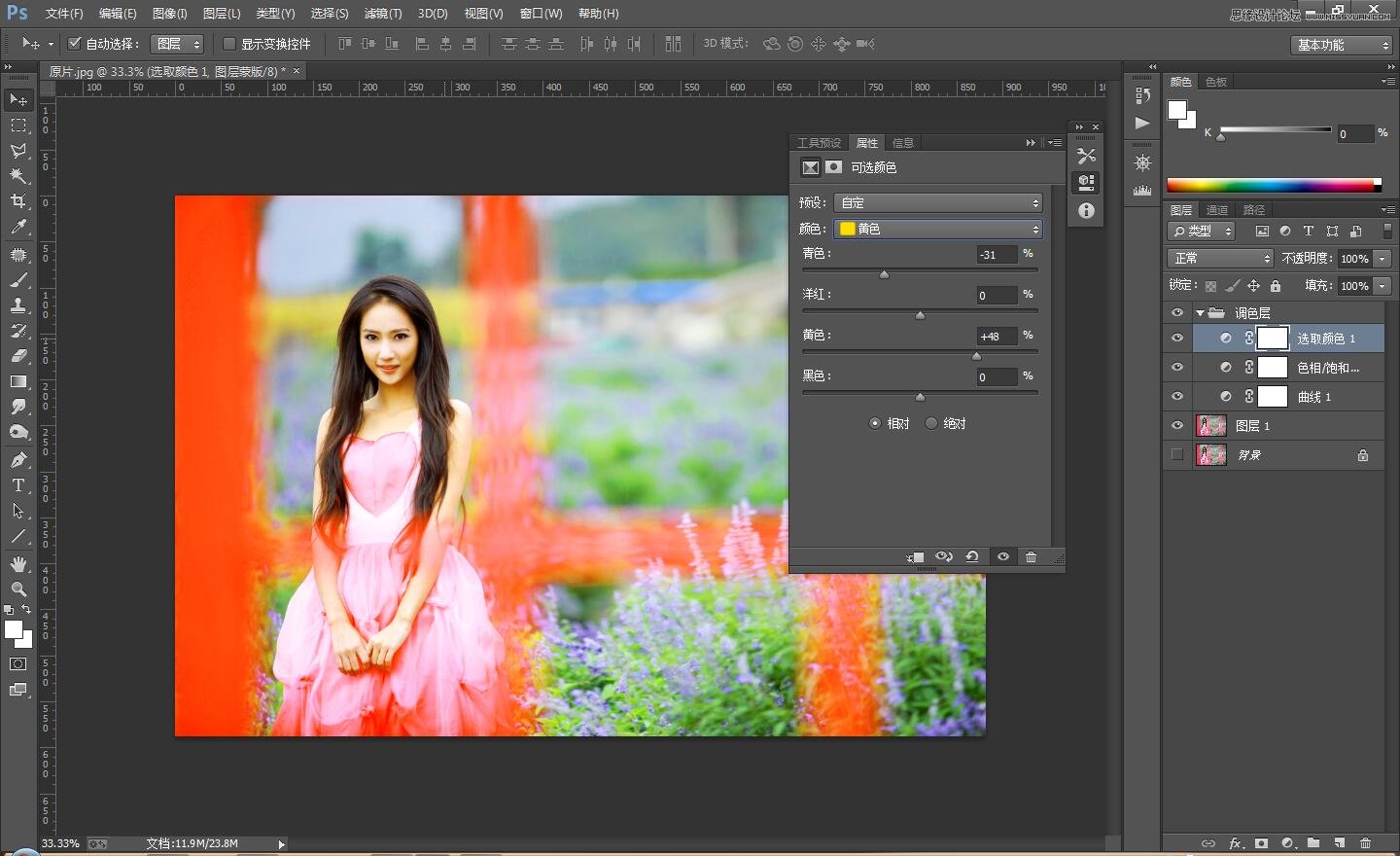Image resolution: width=1400 pixels, height=856 pixels.
Task: Switch to the 通道 tab
Action: click(1216, 210)
